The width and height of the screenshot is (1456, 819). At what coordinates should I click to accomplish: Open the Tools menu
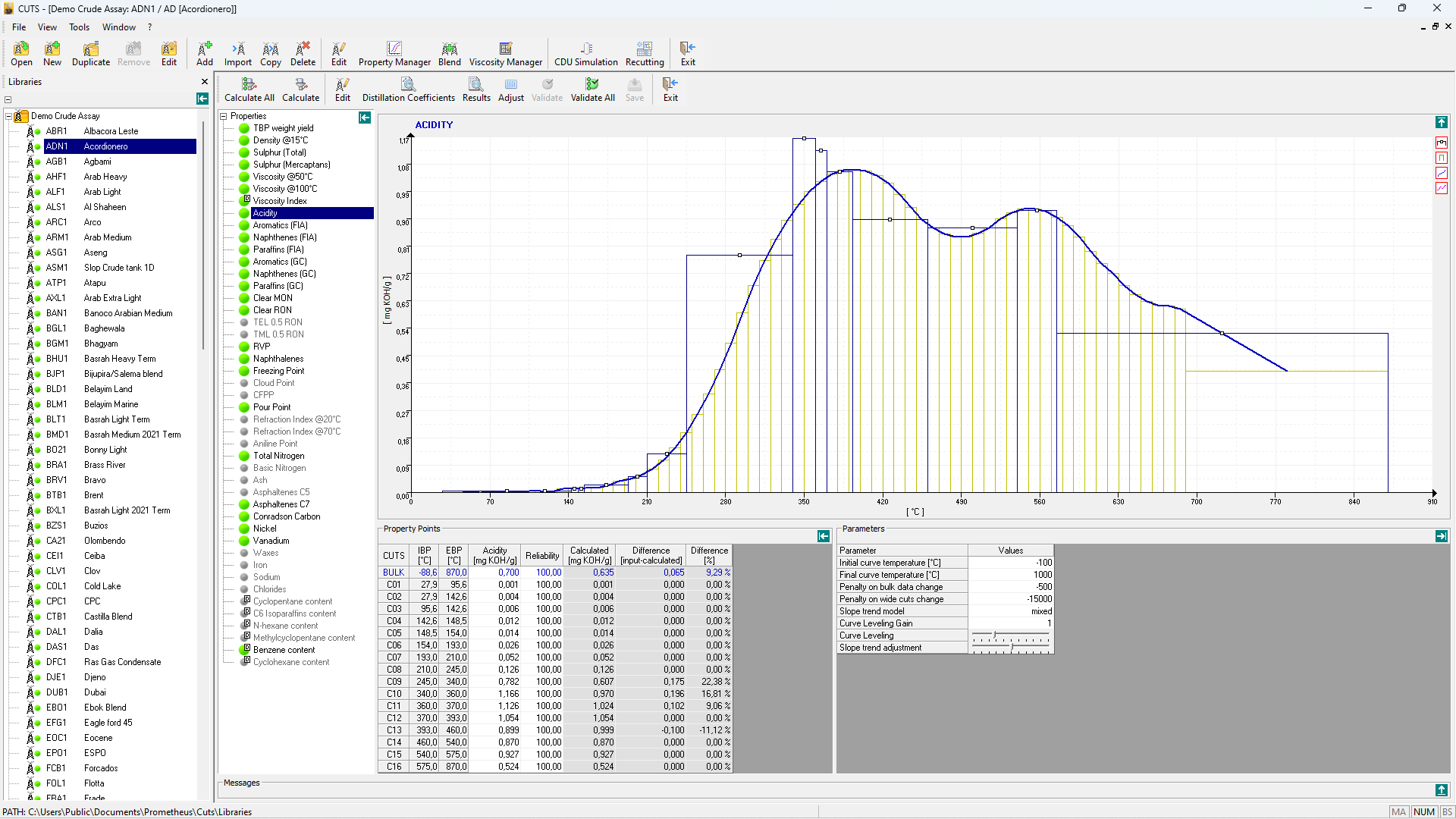click(79, 27)
